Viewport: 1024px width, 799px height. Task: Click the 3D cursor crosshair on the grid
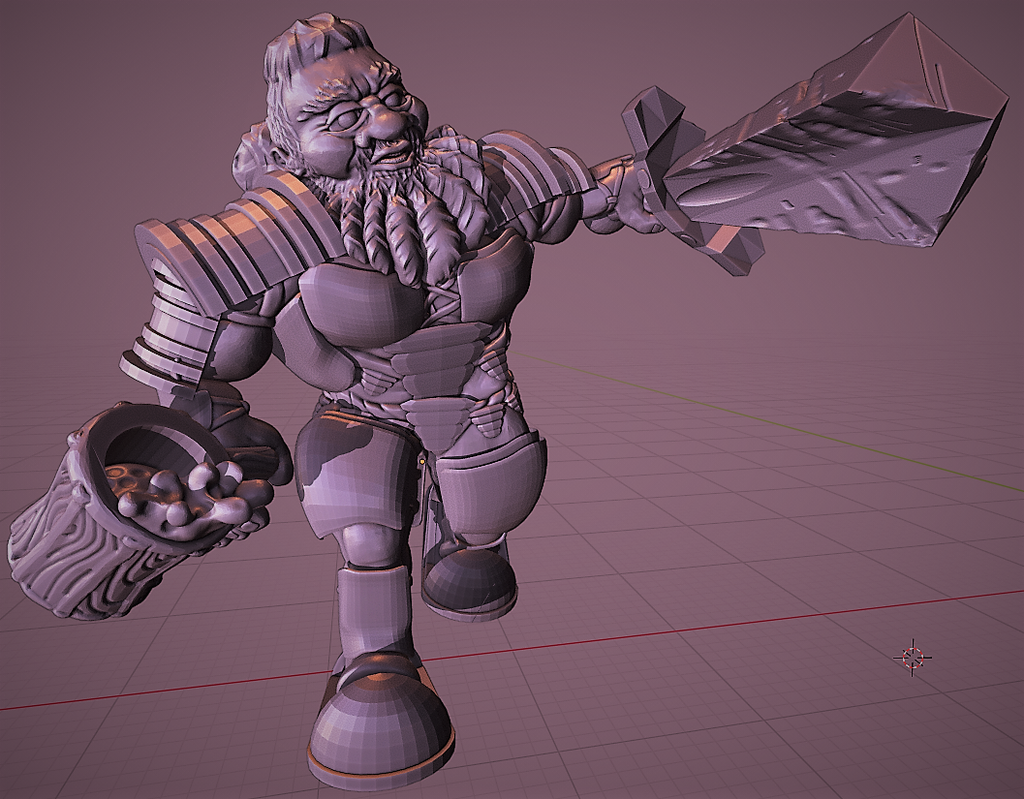(x=912, y=657)
